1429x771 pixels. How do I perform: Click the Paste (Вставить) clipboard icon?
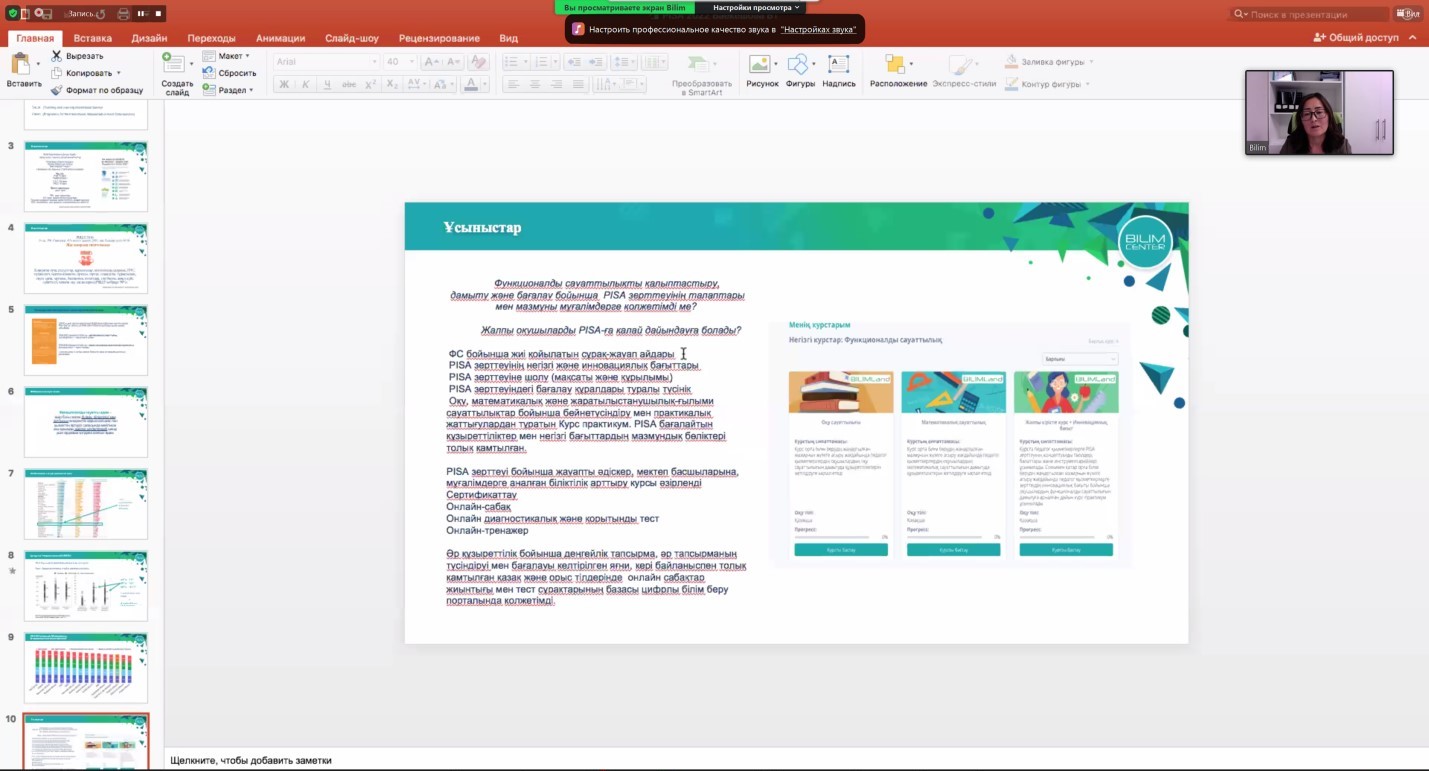point(19,63)
